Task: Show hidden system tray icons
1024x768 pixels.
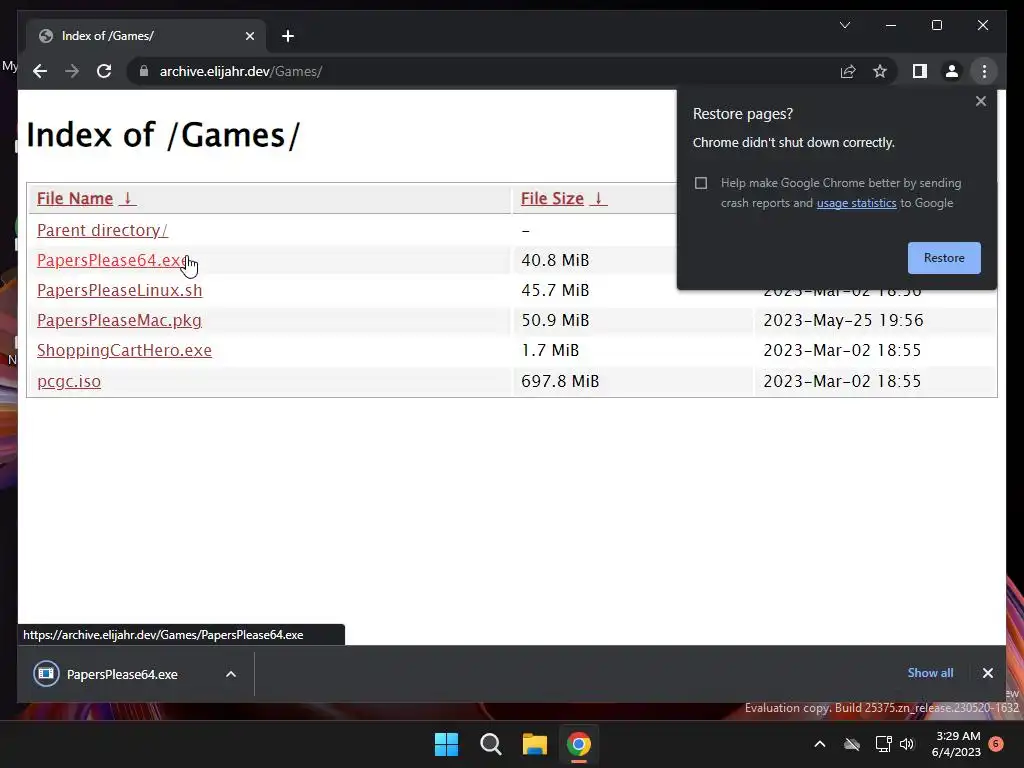Action: (x=820, y=744)
